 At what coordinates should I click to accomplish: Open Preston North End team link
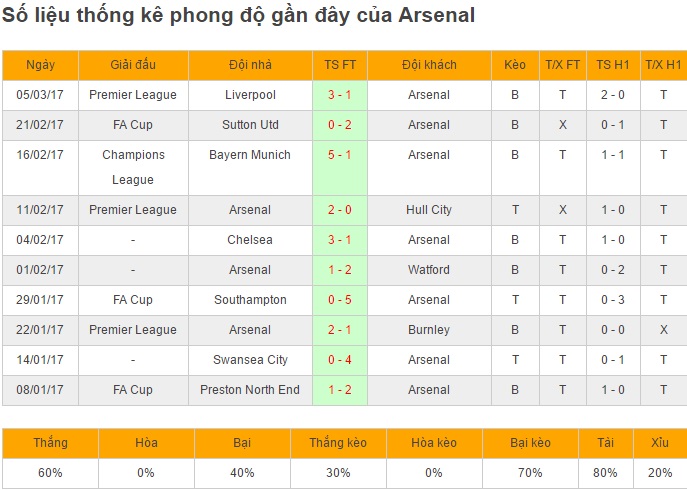(x=250, y=390)
